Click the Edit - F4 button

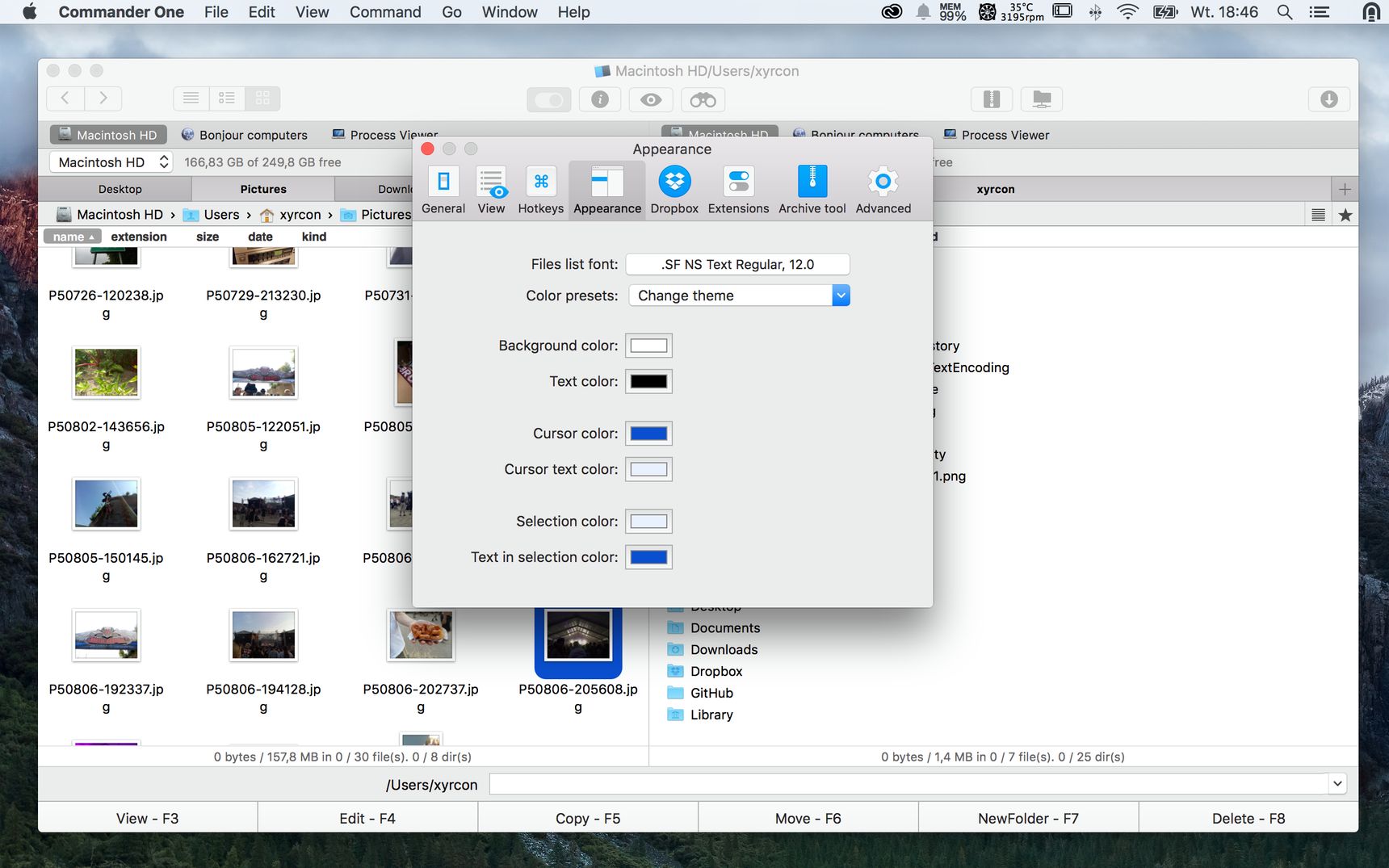(367, 818)
